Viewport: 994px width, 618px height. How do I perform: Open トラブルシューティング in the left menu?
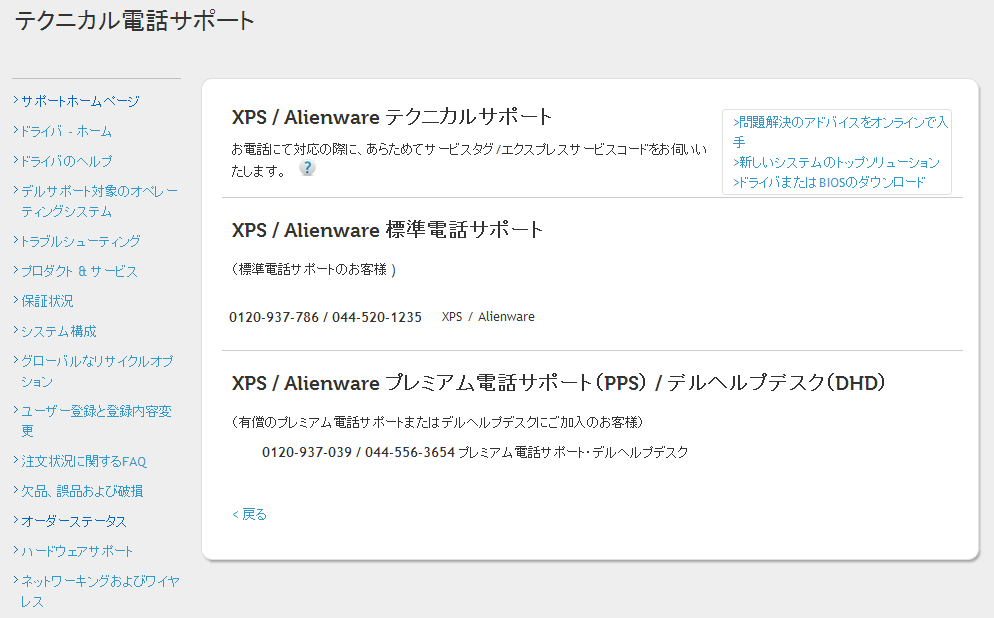coord(80,241)
